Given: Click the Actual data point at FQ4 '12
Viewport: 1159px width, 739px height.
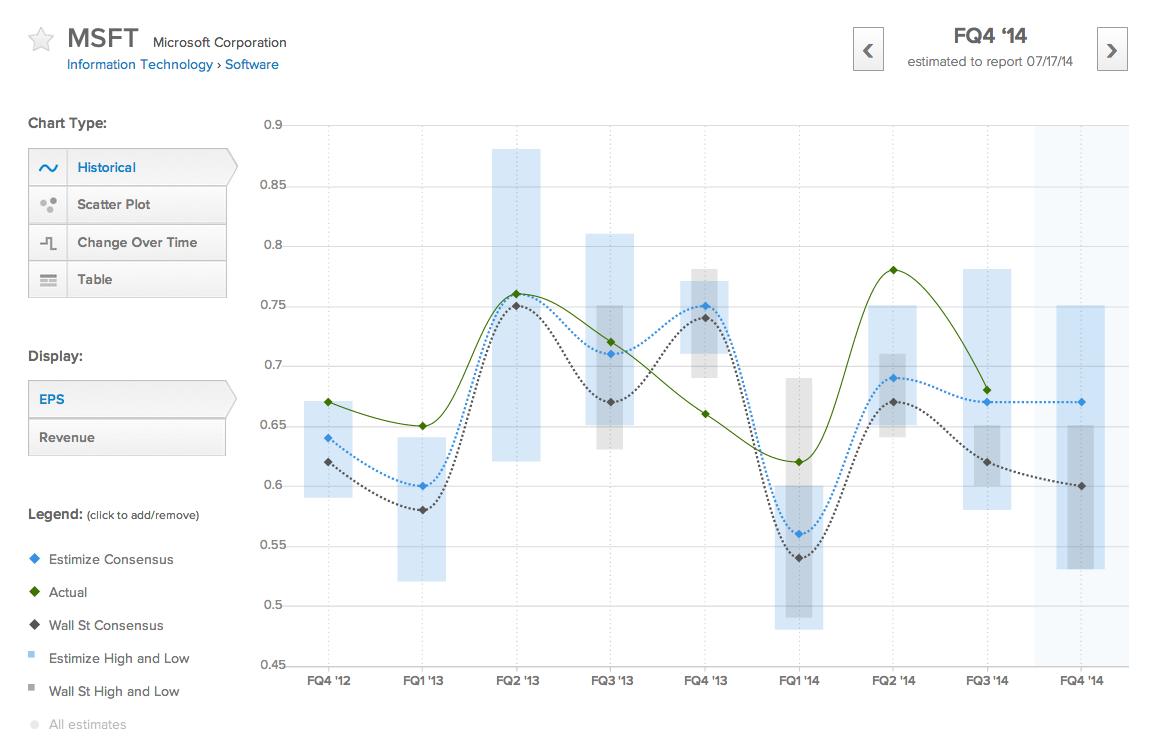Looking at the screenshot, I should point(328,402).
